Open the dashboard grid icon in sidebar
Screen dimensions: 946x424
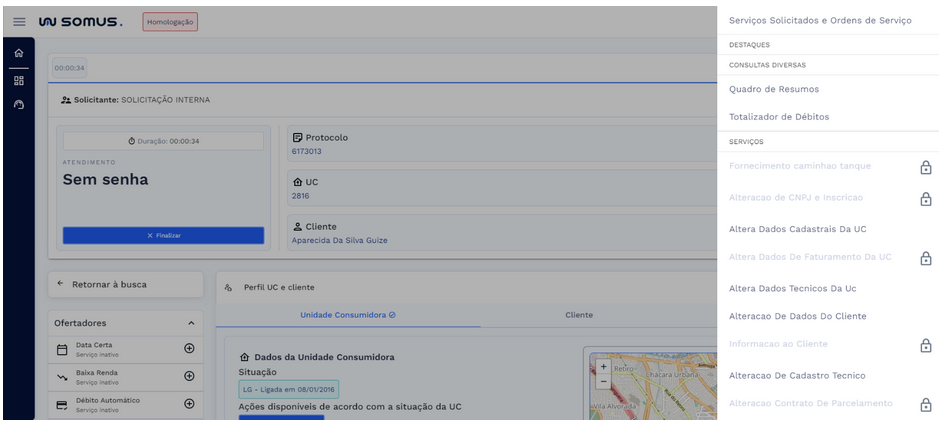[18, 80]
